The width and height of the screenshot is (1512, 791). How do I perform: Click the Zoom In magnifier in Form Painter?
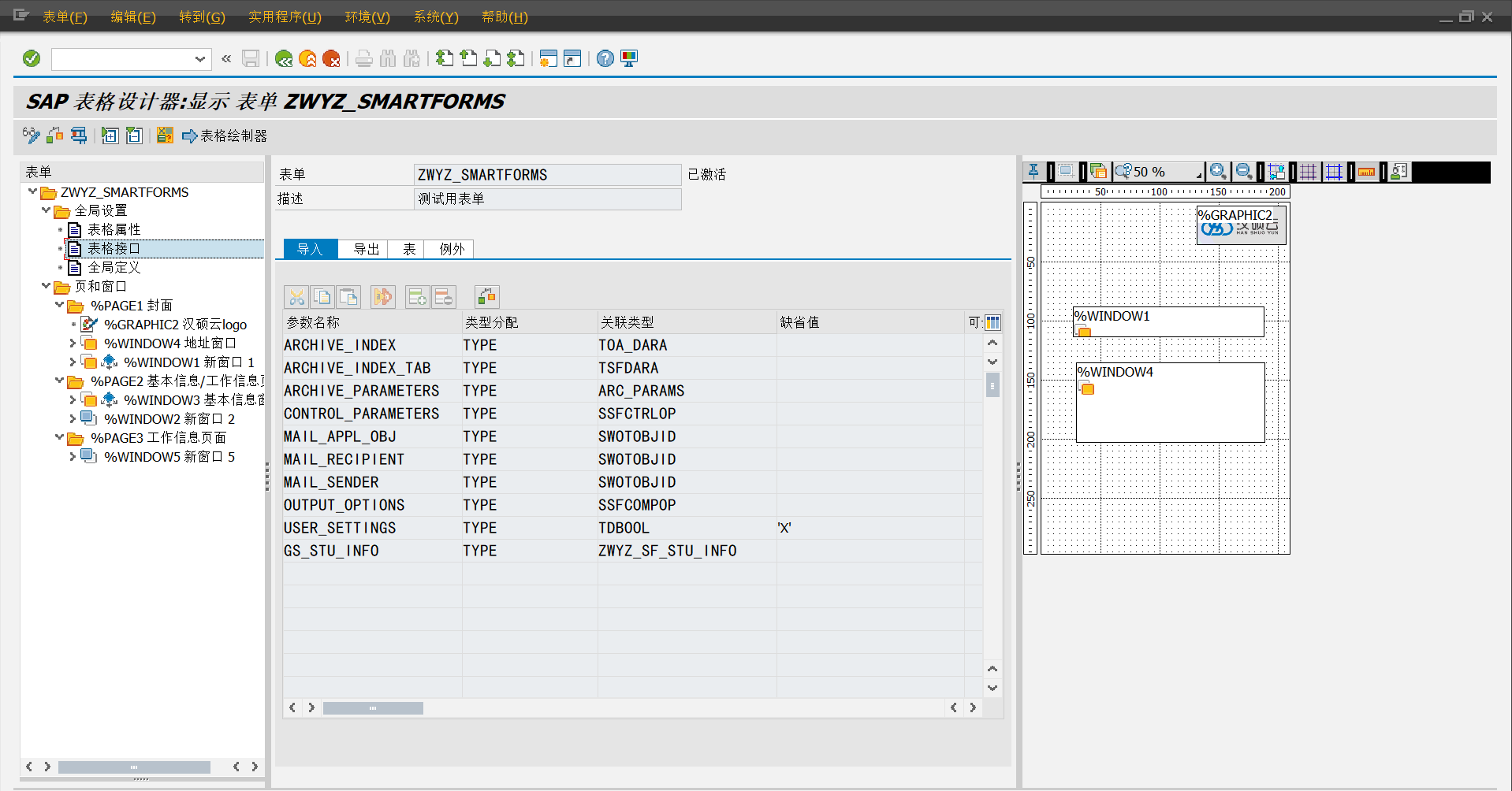point(1218,172)
